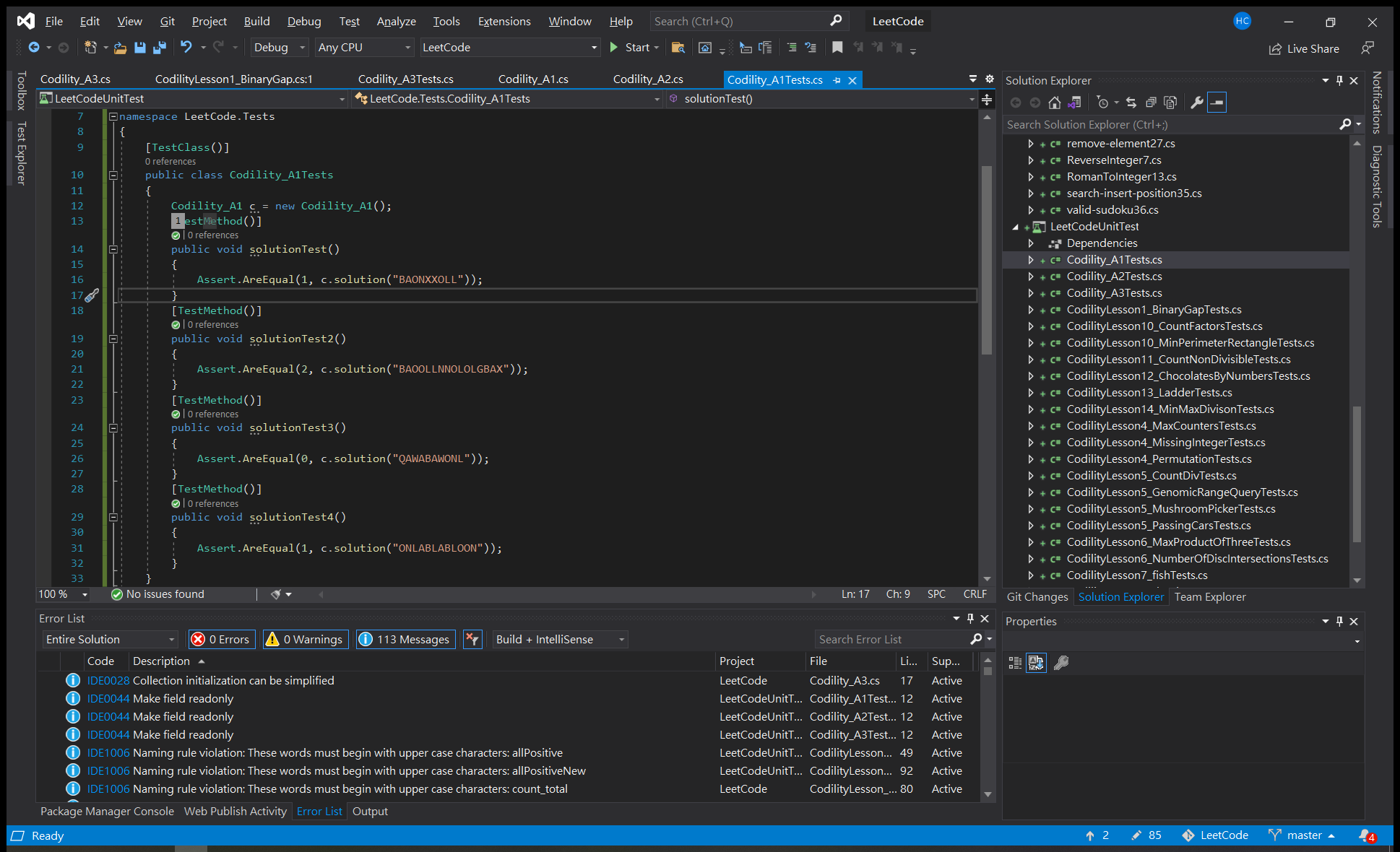Open the Analyze menu
Viewport: 1400px width, 852px height.
396,22
